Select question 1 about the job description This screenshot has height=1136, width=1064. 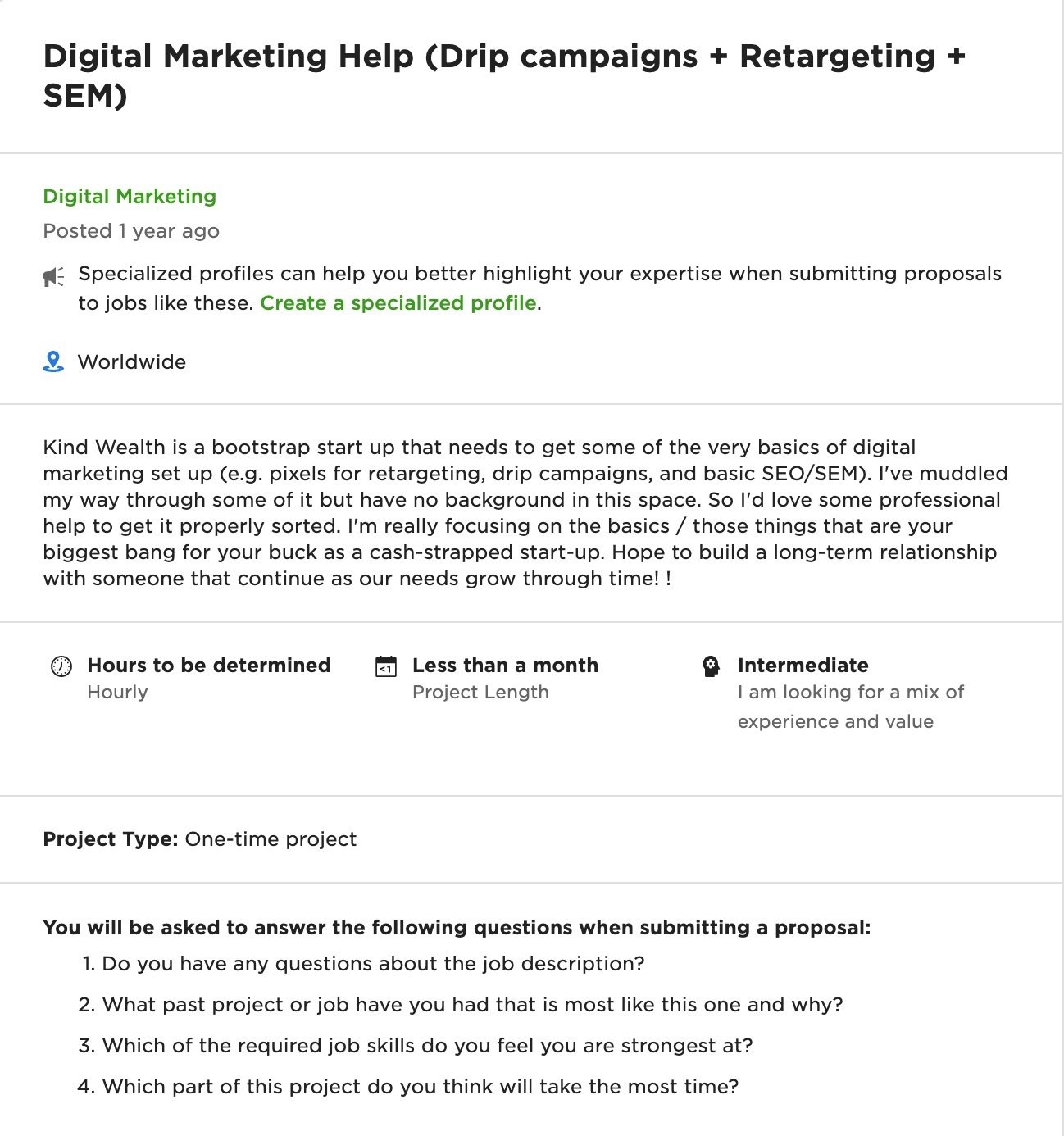point(373,964)
